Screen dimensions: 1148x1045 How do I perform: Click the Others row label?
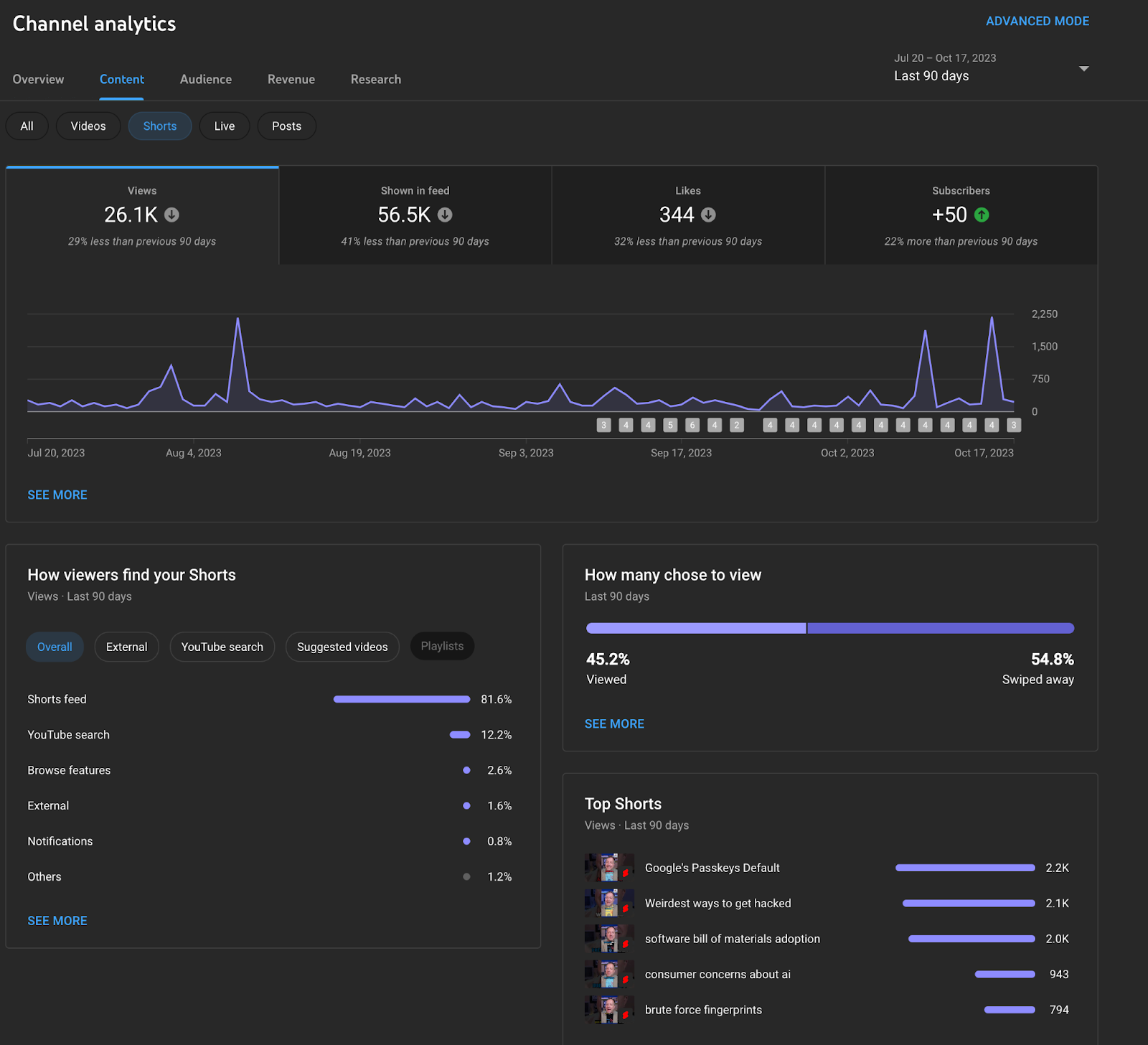point(44,877)
